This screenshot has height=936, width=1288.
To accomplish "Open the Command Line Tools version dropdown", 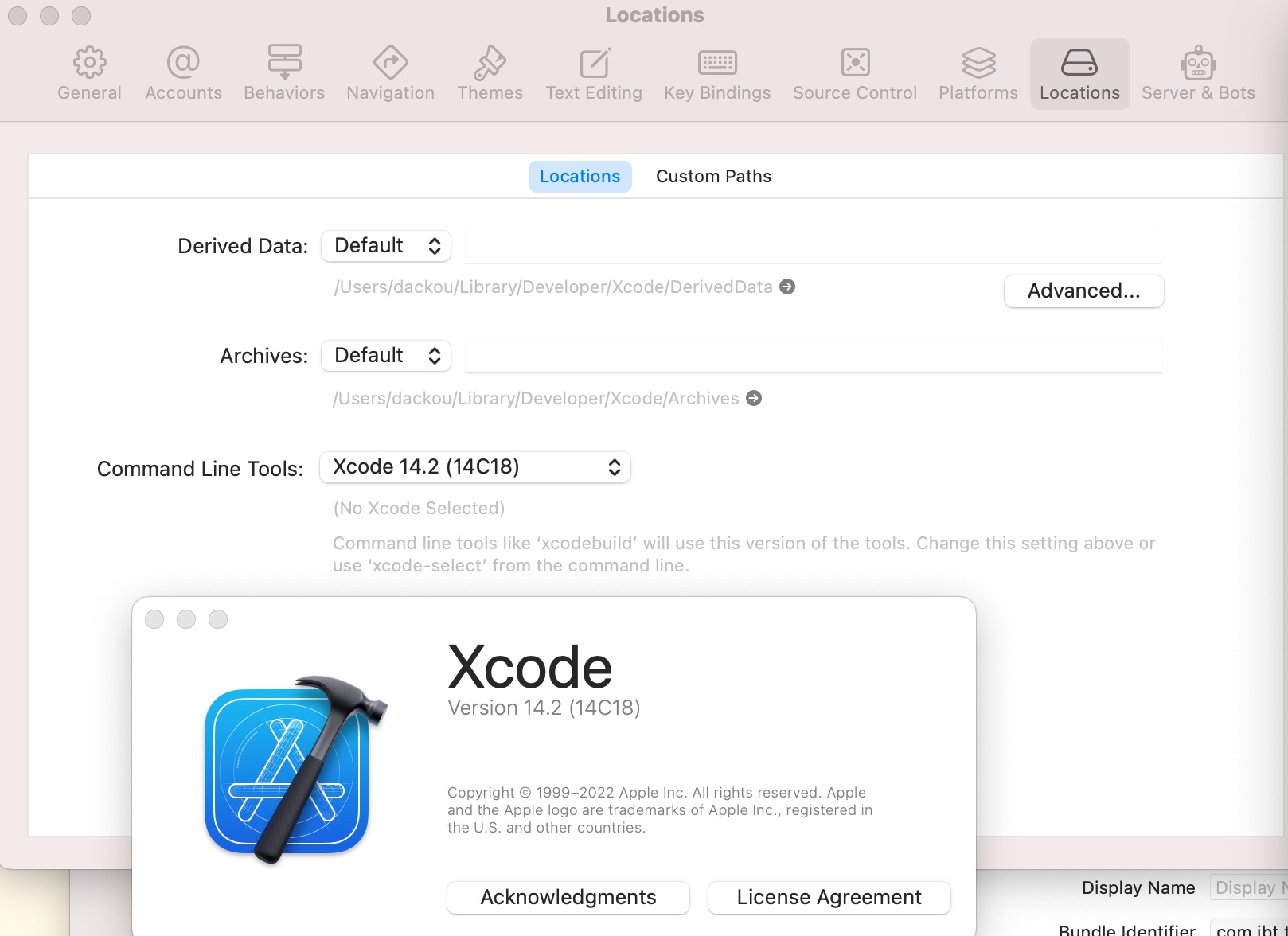I will tap(475, 467).
